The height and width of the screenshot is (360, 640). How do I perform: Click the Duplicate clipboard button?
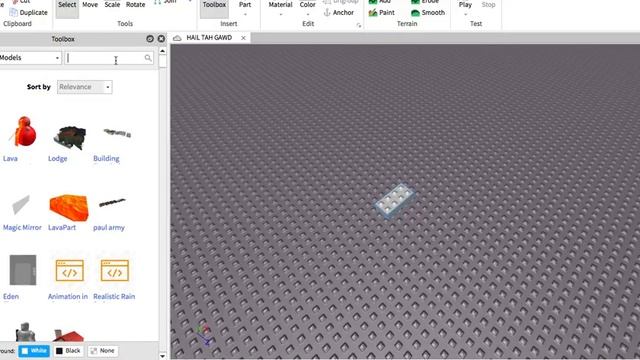click(x=28, y=13)
